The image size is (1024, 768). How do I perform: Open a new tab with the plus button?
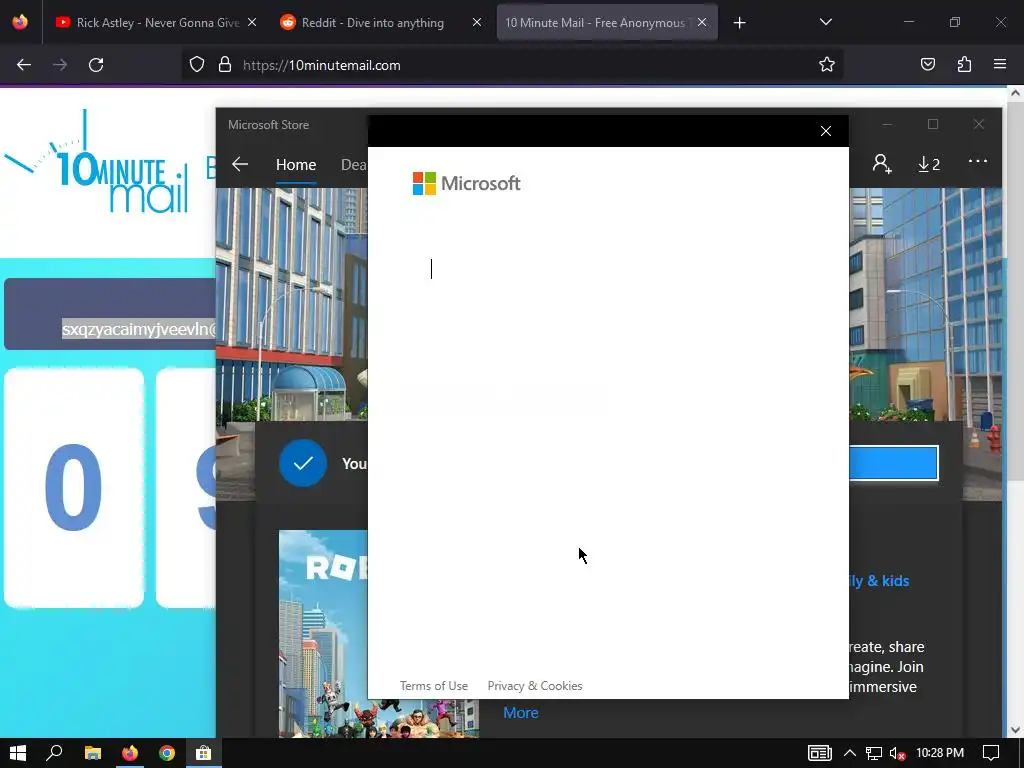(x=739, y=23)
